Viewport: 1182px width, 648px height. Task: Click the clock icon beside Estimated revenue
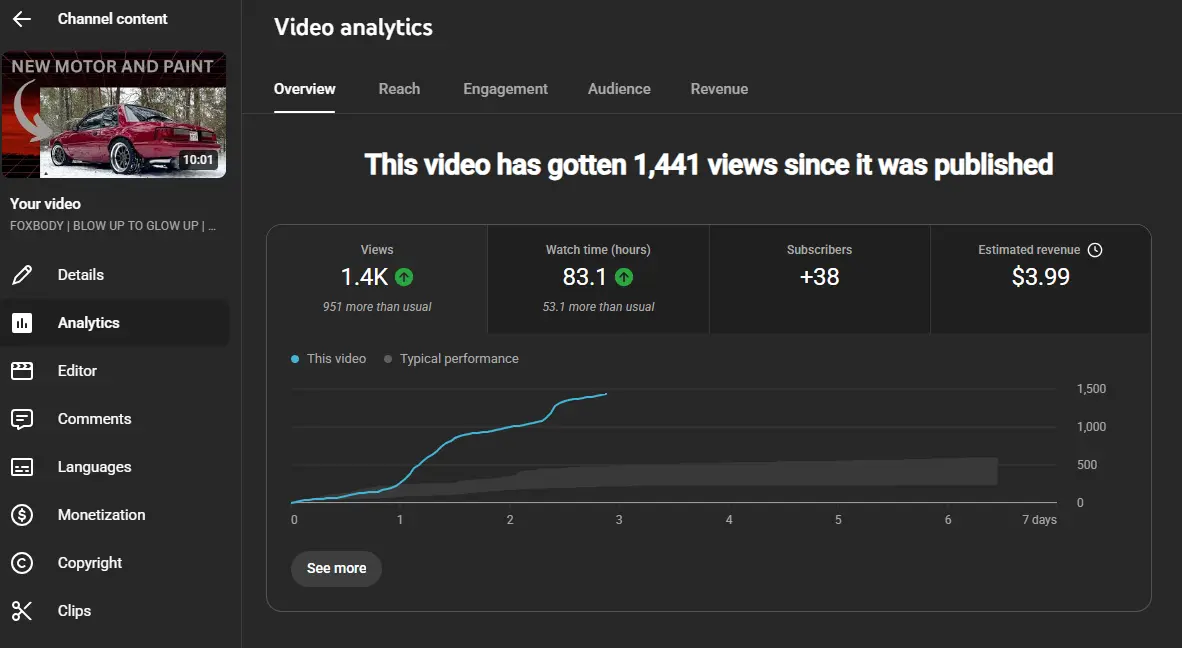1095,249
